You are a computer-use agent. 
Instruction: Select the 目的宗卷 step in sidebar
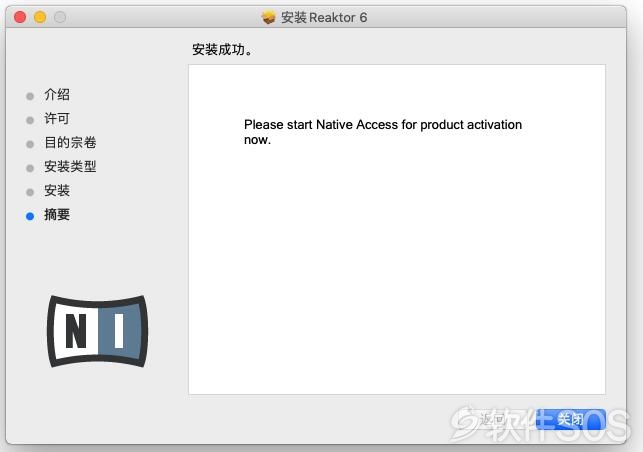click(70, 142)
